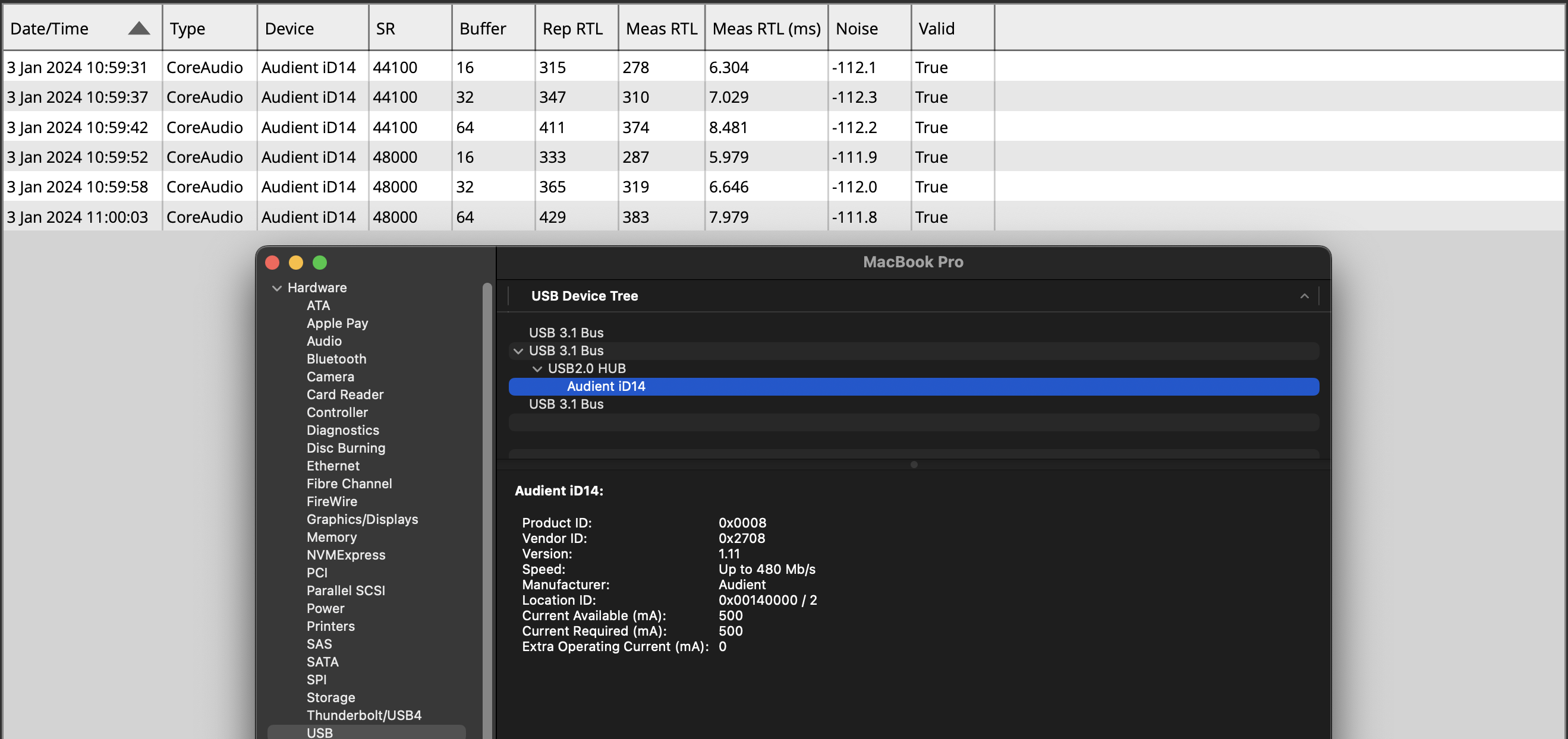The height and width of the screenshot is (739, 1568).
Task: Select Graphics/Displays in the sidebar
Action: pyautogui.click(x=362, y=519)
